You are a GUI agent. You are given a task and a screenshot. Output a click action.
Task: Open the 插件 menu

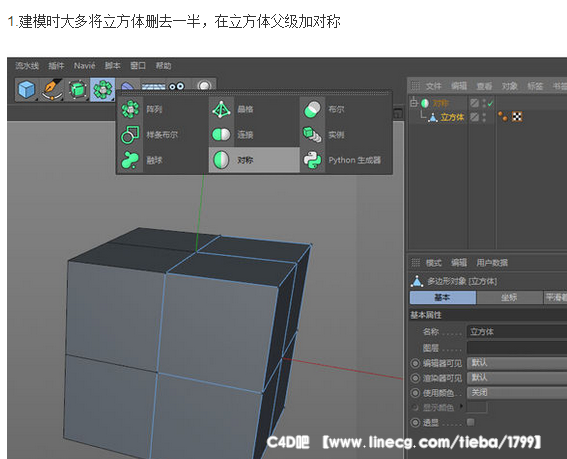[56, 65]
